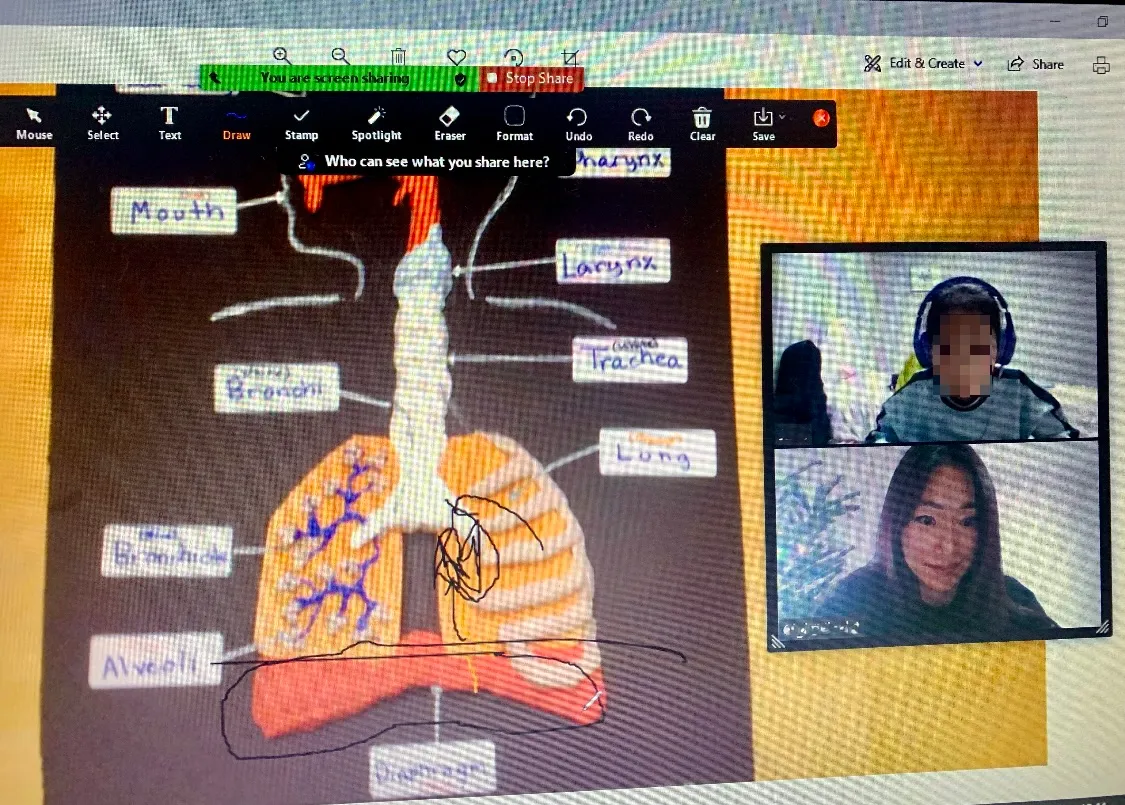1125x805 pixels.
Task: Zoom out of the photo
Action: (340, 55)
